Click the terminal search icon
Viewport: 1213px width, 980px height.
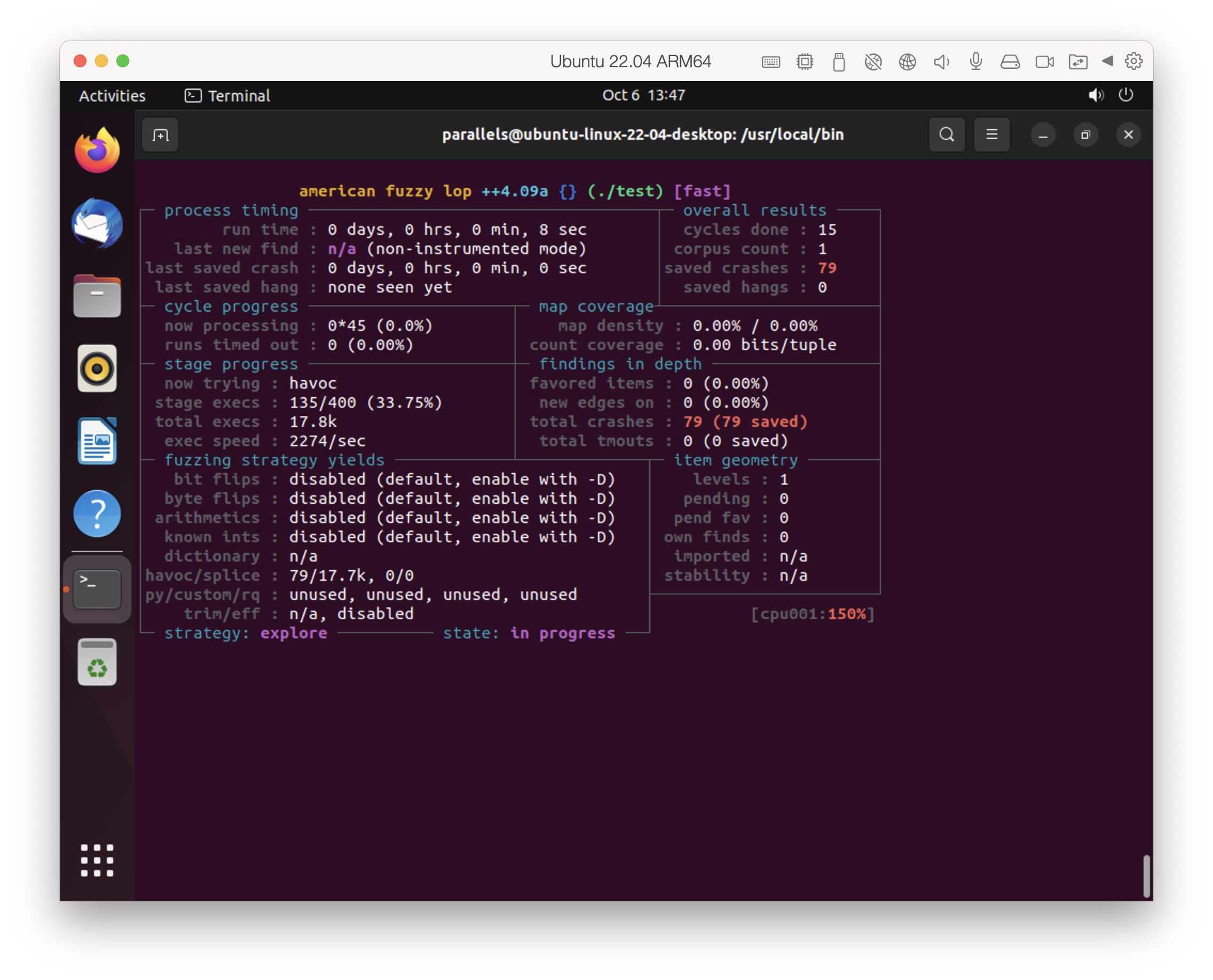coord(947,135)
